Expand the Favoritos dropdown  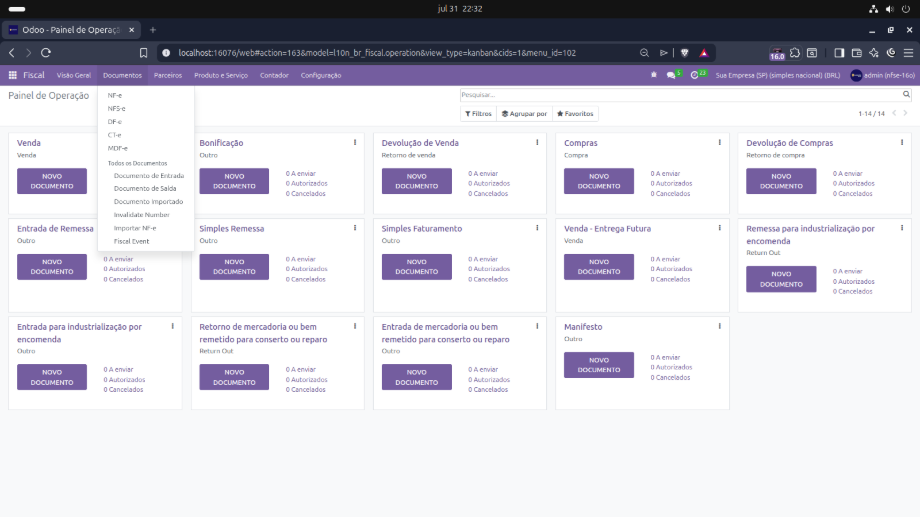575,114
